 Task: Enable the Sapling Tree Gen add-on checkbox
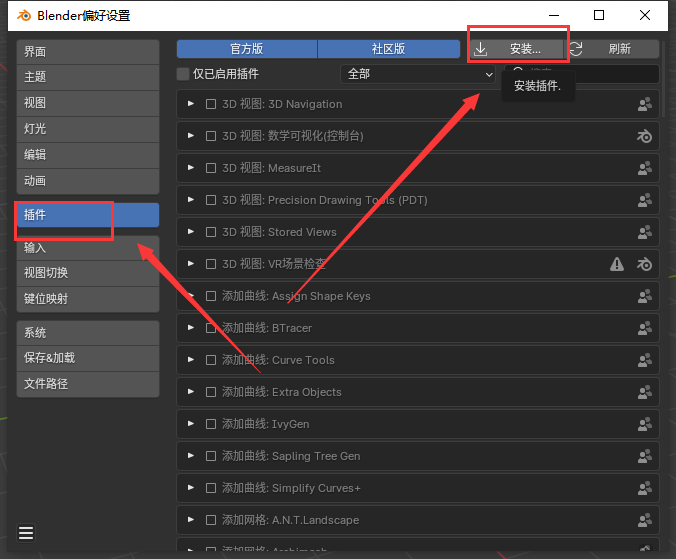tap(211, 456)
